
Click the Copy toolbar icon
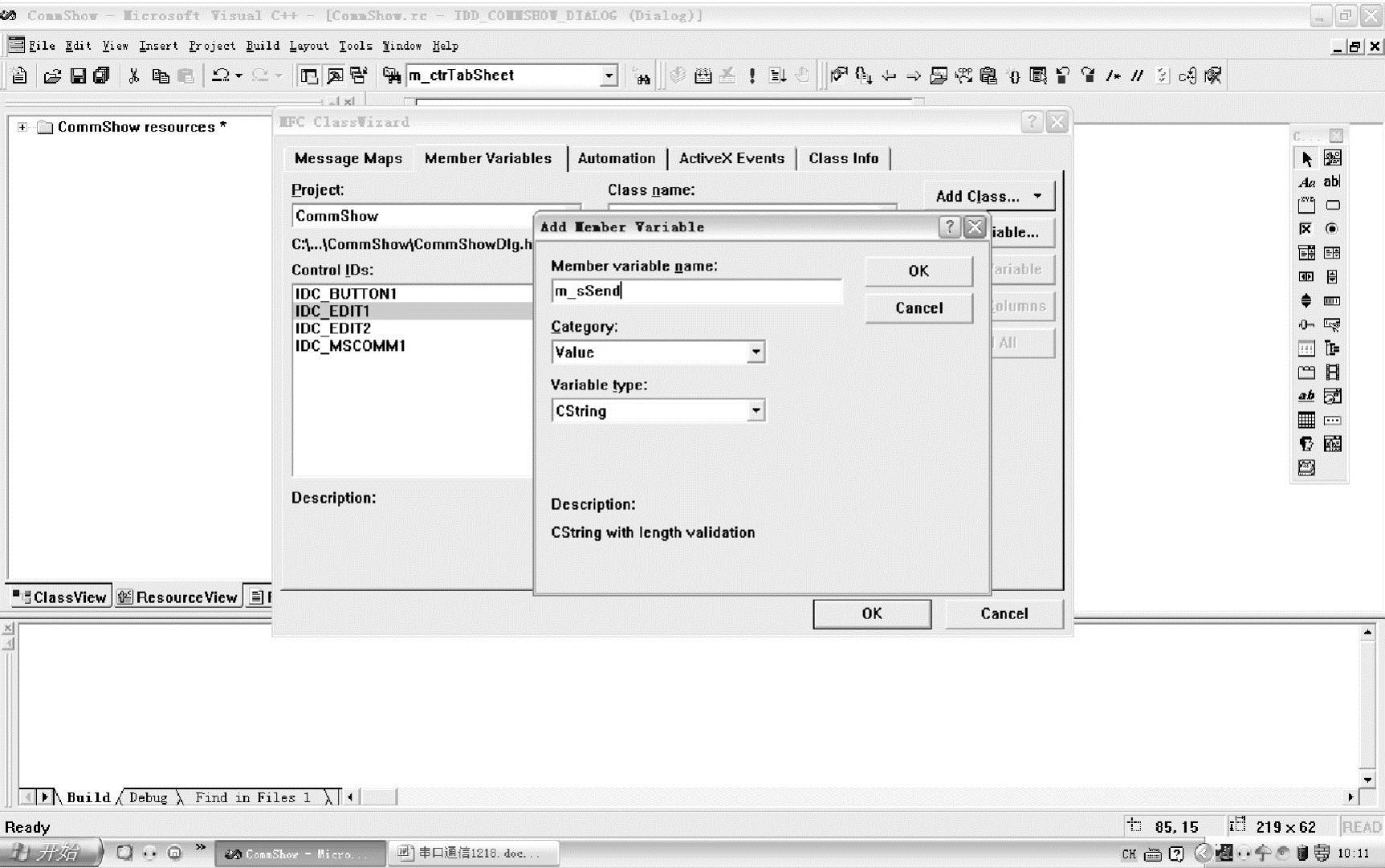160,75
